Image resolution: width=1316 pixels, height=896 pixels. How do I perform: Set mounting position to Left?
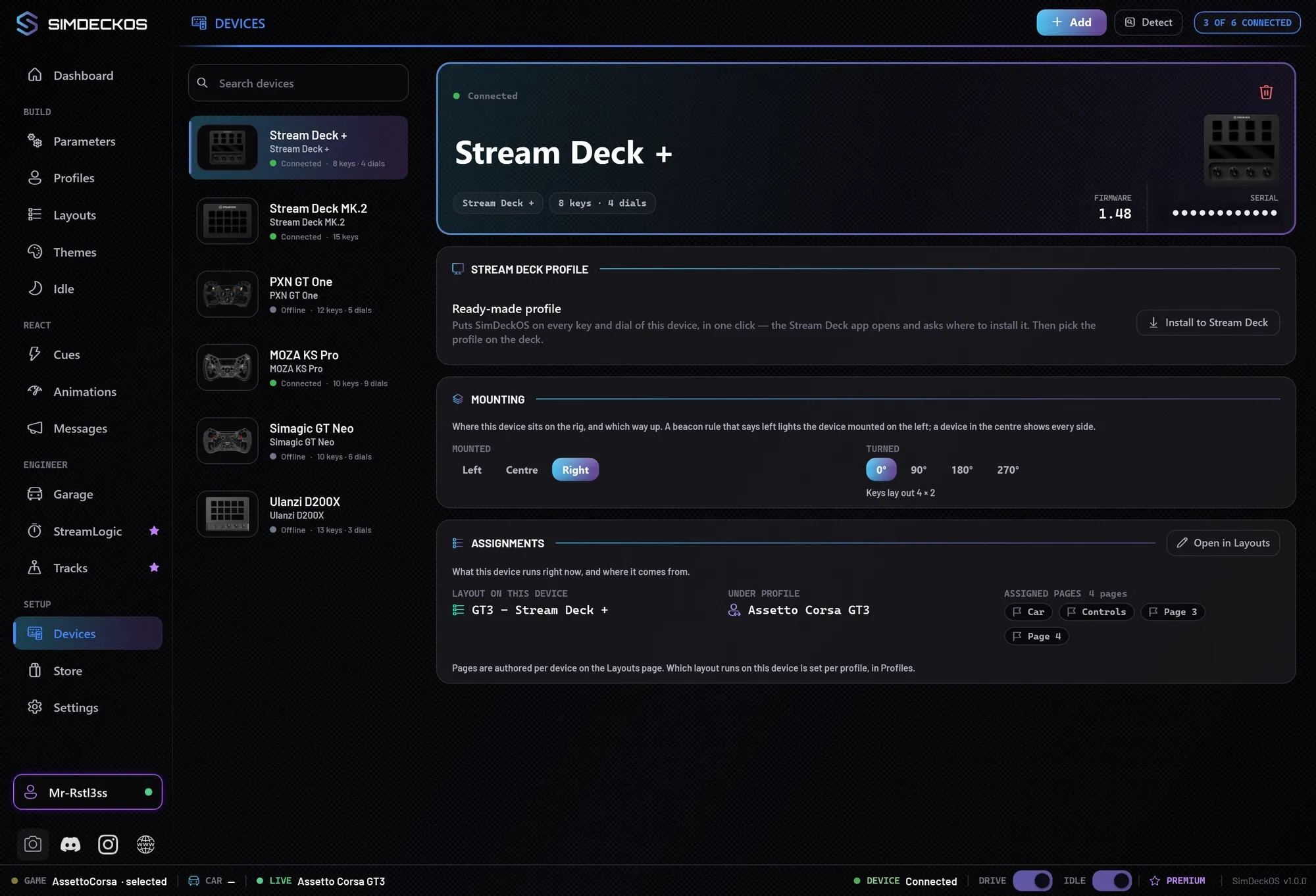(x=472, y=470)
